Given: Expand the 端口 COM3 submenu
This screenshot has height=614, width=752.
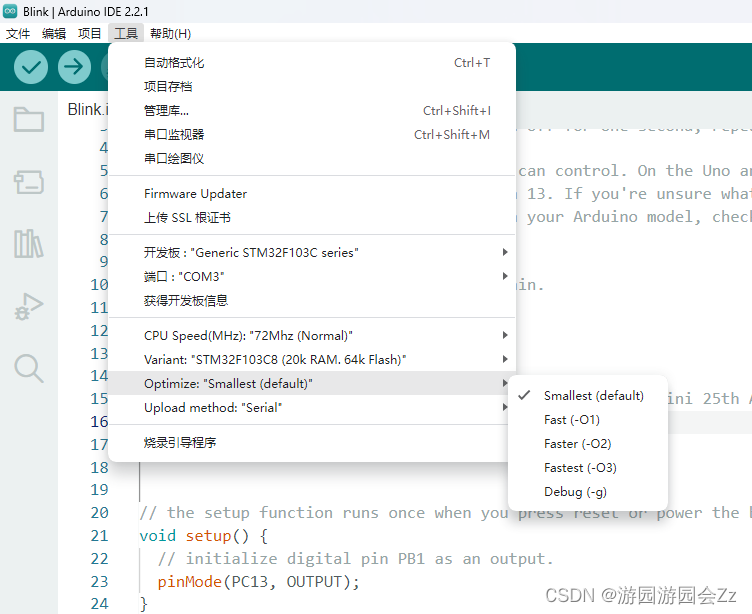Looking at the screenshot, I should click(312, 277).
